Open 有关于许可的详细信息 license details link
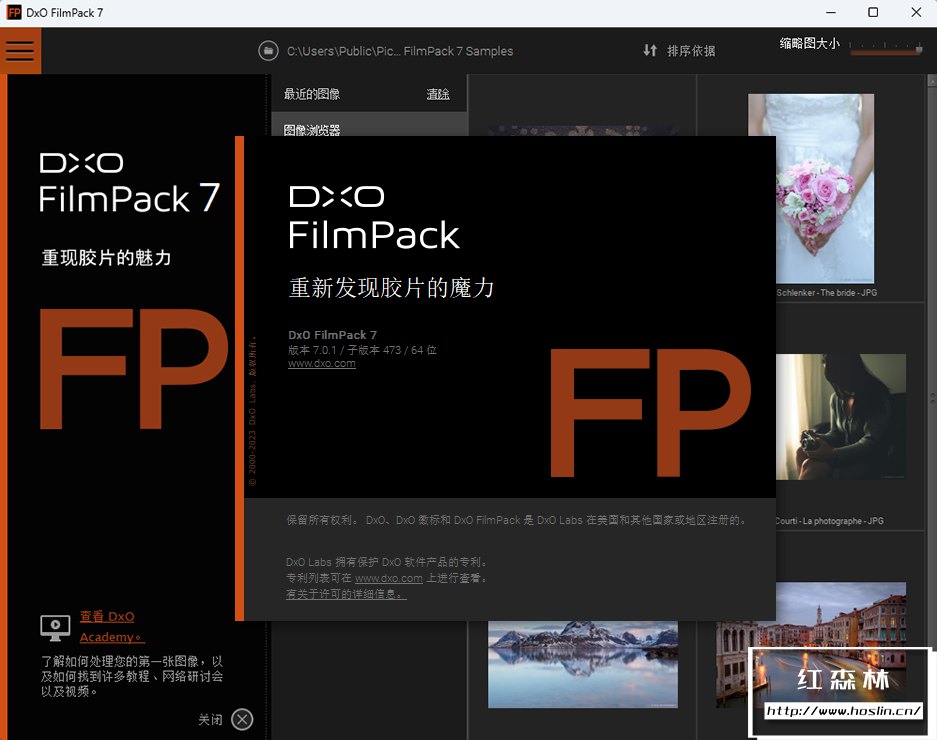The height and width of the screenshot is (740, 937). coord(346,594)
